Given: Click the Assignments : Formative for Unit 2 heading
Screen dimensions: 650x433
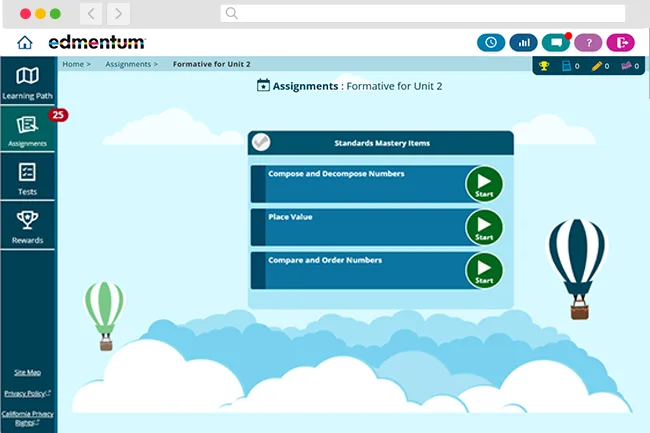Looking at the screenshot, I should [357, 86].
